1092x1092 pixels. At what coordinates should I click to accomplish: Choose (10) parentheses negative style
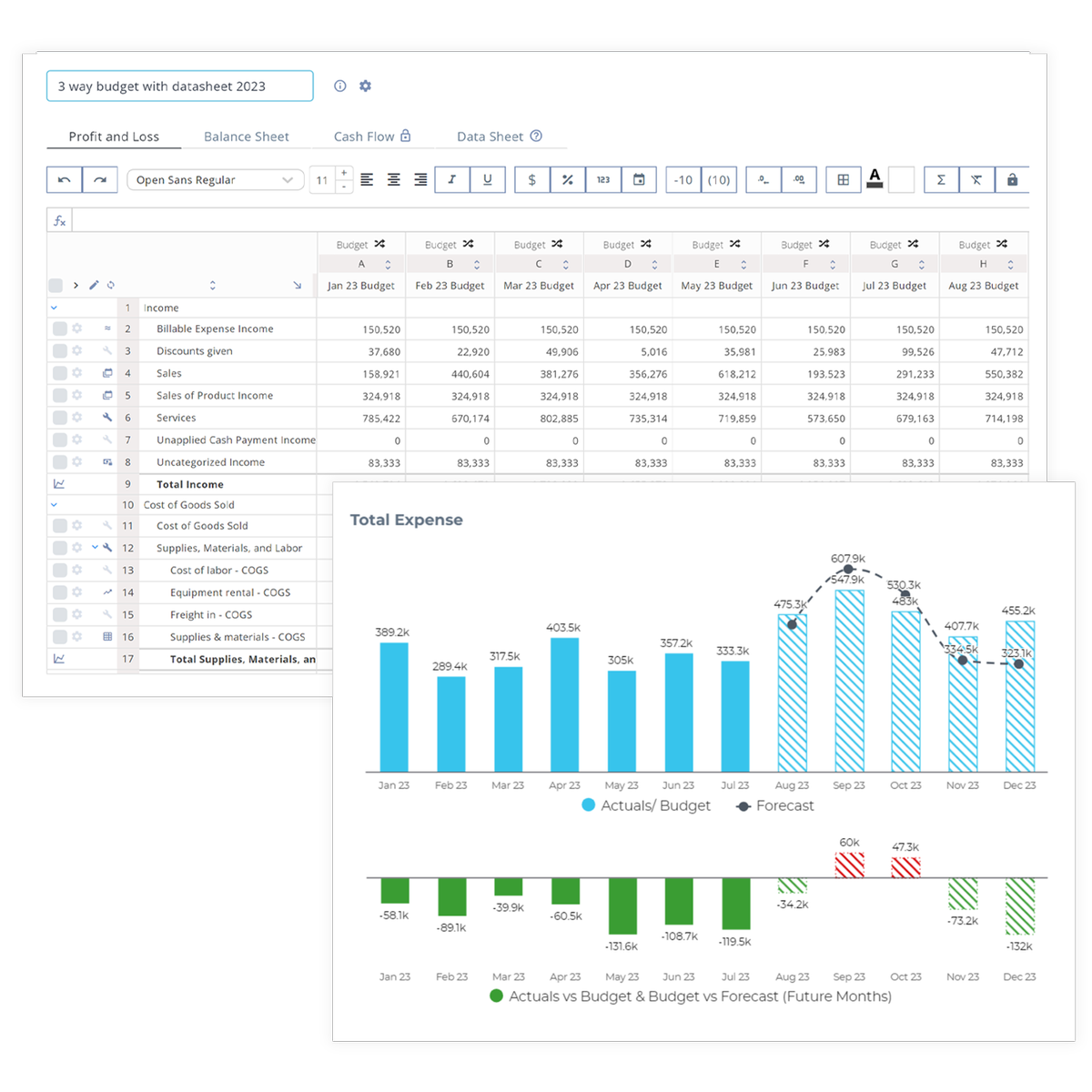(x=719, y=179)
